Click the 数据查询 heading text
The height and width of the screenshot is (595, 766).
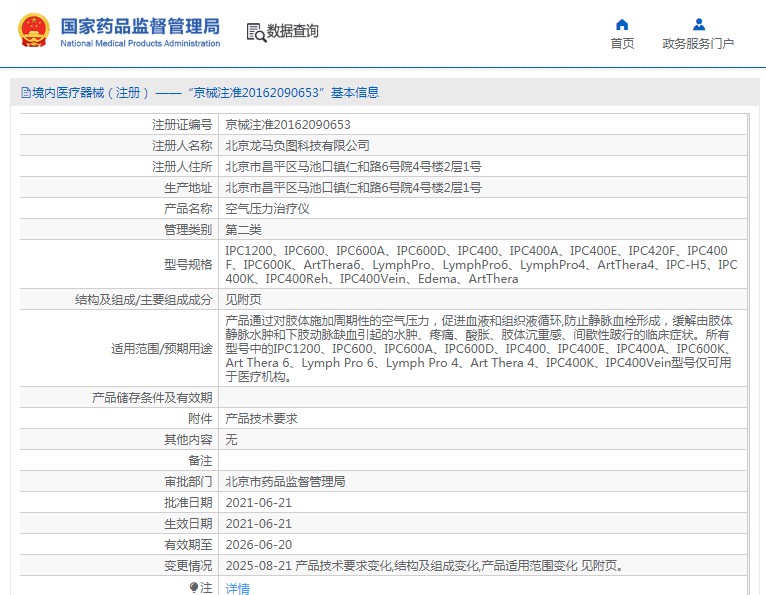tap(292, 31)
